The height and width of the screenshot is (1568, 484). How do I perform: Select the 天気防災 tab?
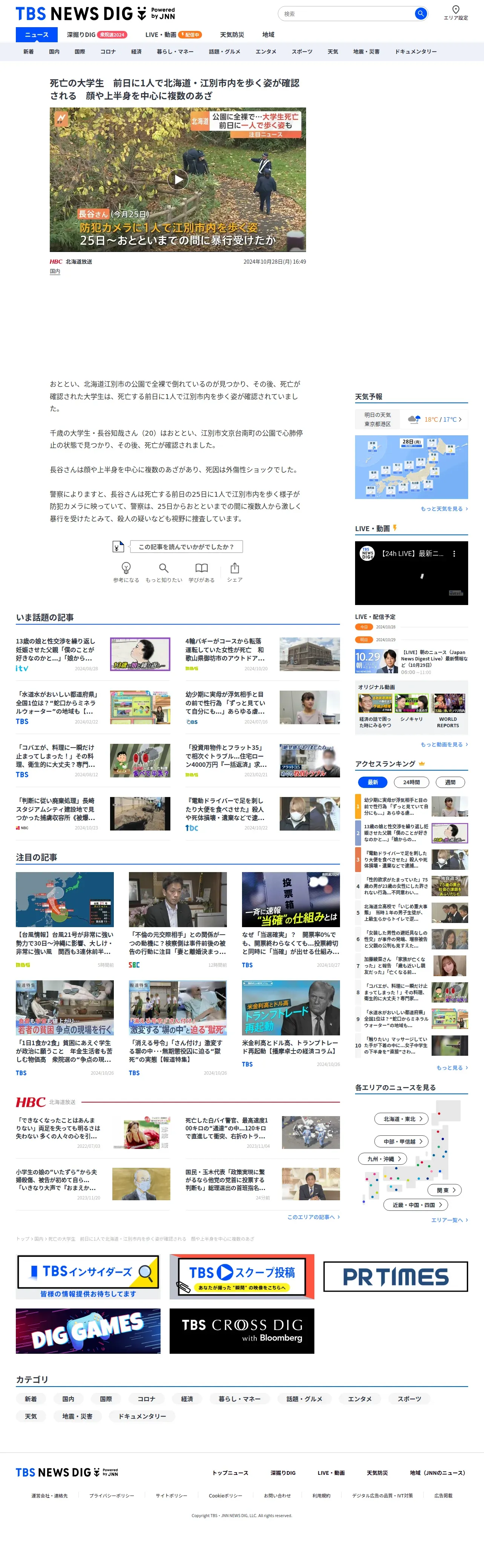(232, 35)
